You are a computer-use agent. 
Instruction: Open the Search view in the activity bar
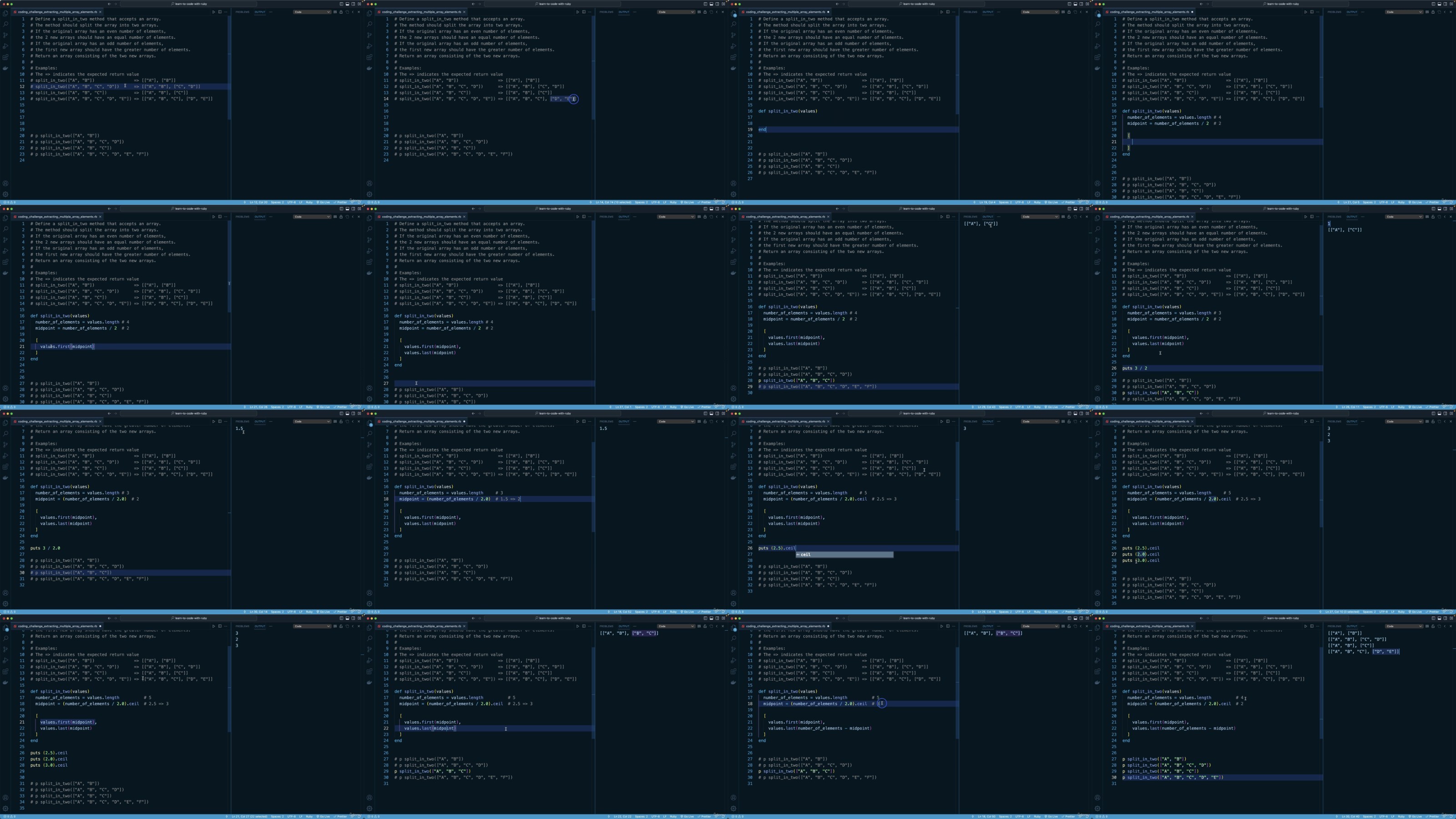click(5, 24)
